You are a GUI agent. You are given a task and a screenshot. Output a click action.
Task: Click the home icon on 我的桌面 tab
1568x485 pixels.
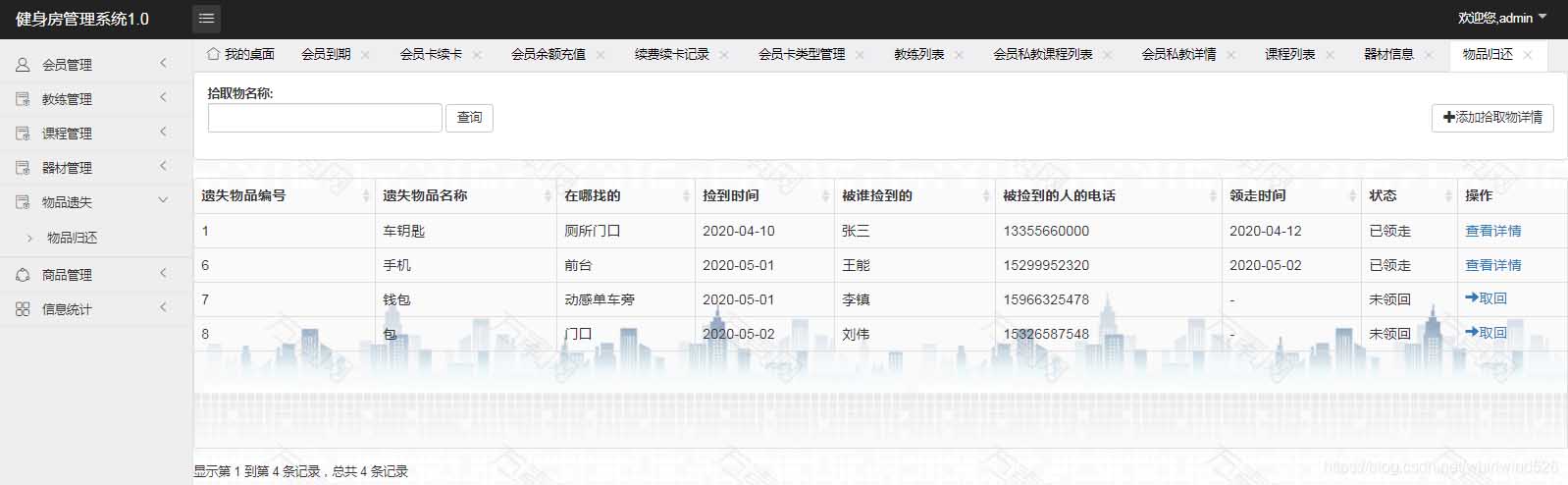point(213,54)
